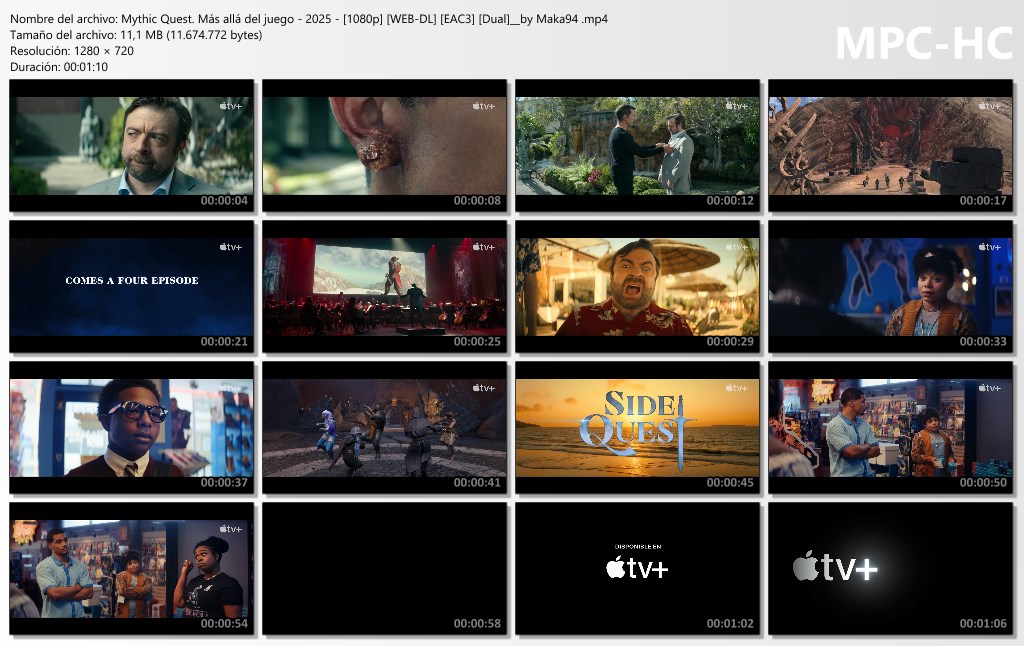1024x646 pixels.
Task: Open the orchestra concert thumbnail at 00:00:25
Action: tap(385, 287)
